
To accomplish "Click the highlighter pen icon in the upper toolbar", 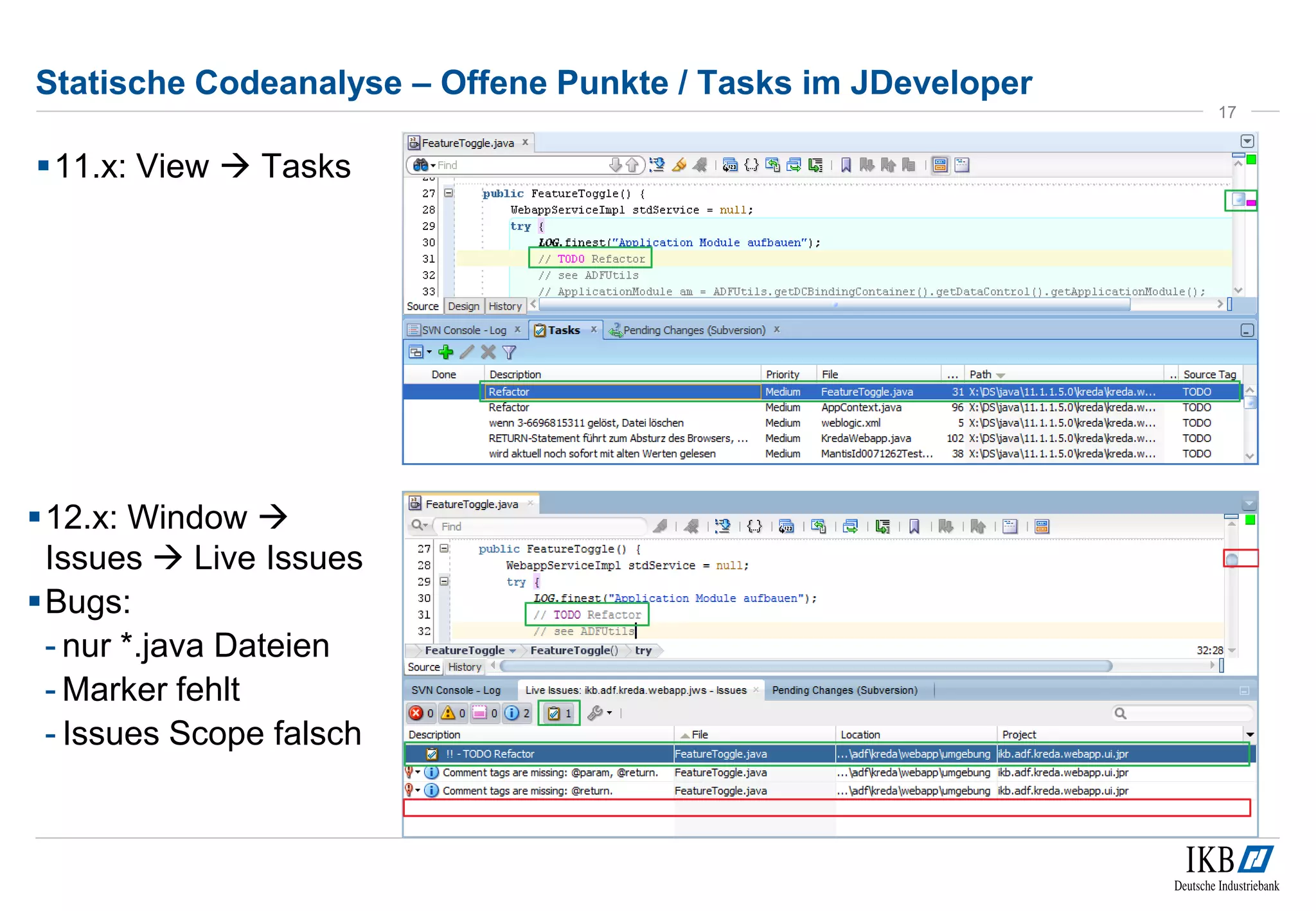I will pos(679,165).
